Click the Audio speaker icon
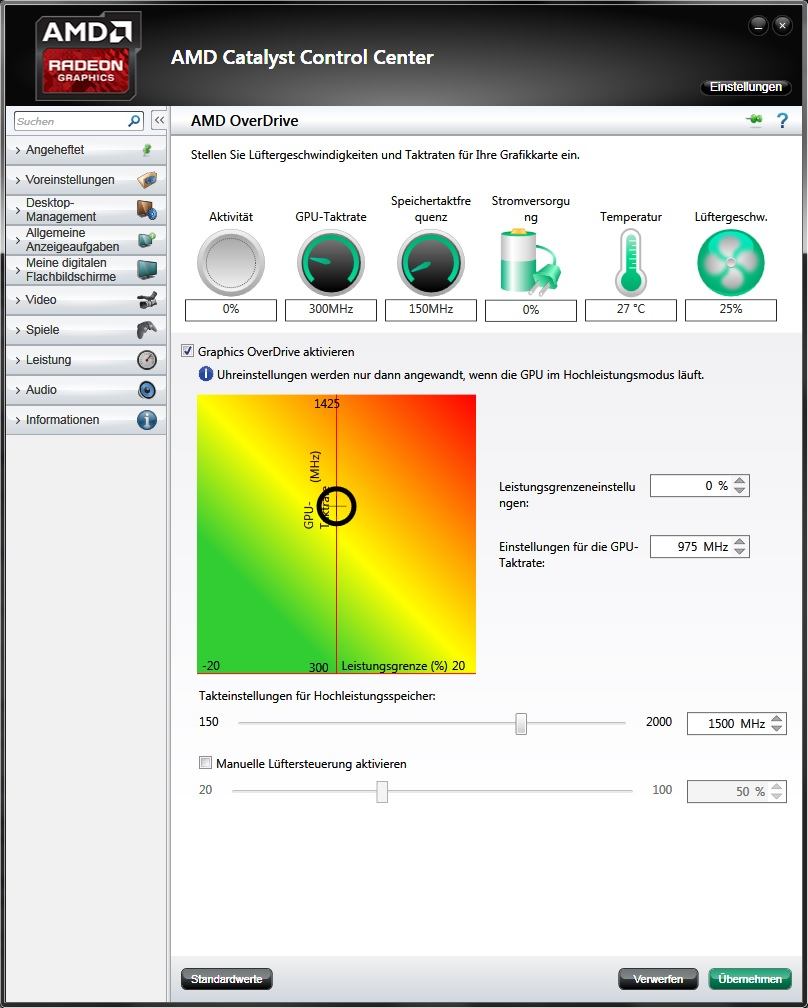808x1008 pixels. (147, 390)
